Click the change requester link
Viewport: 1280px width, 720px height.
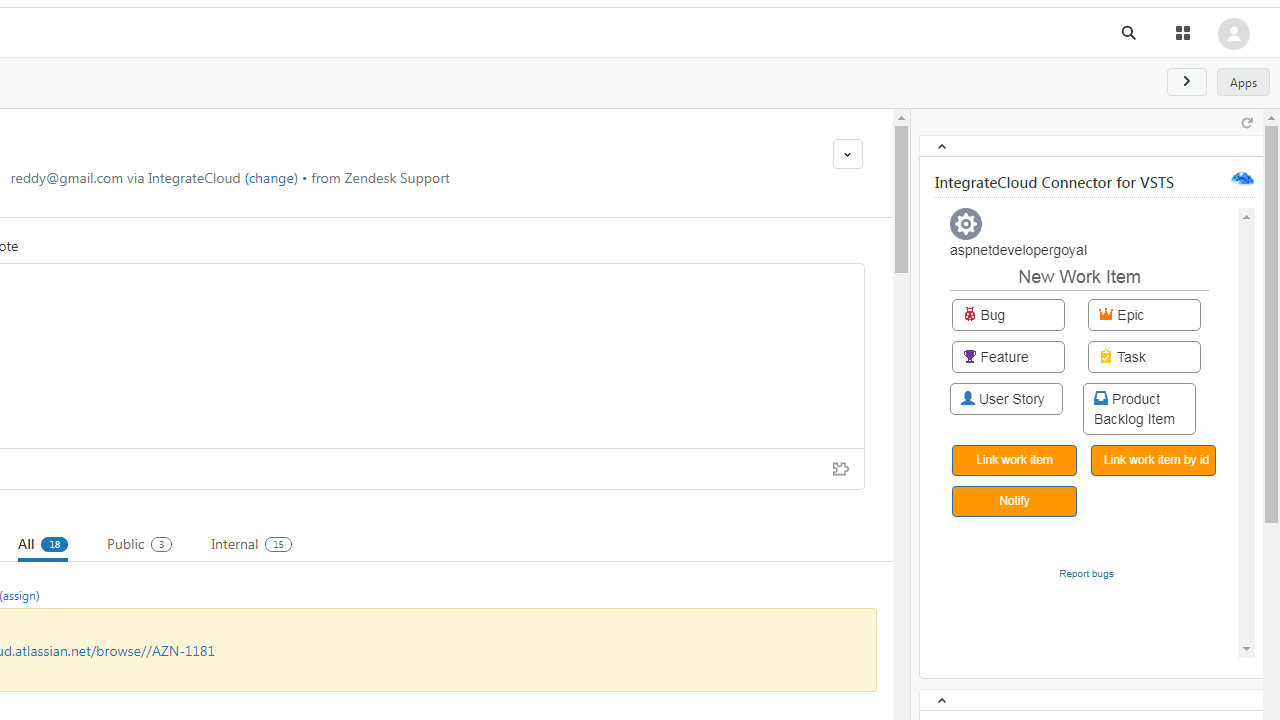[x=271, y=178]
